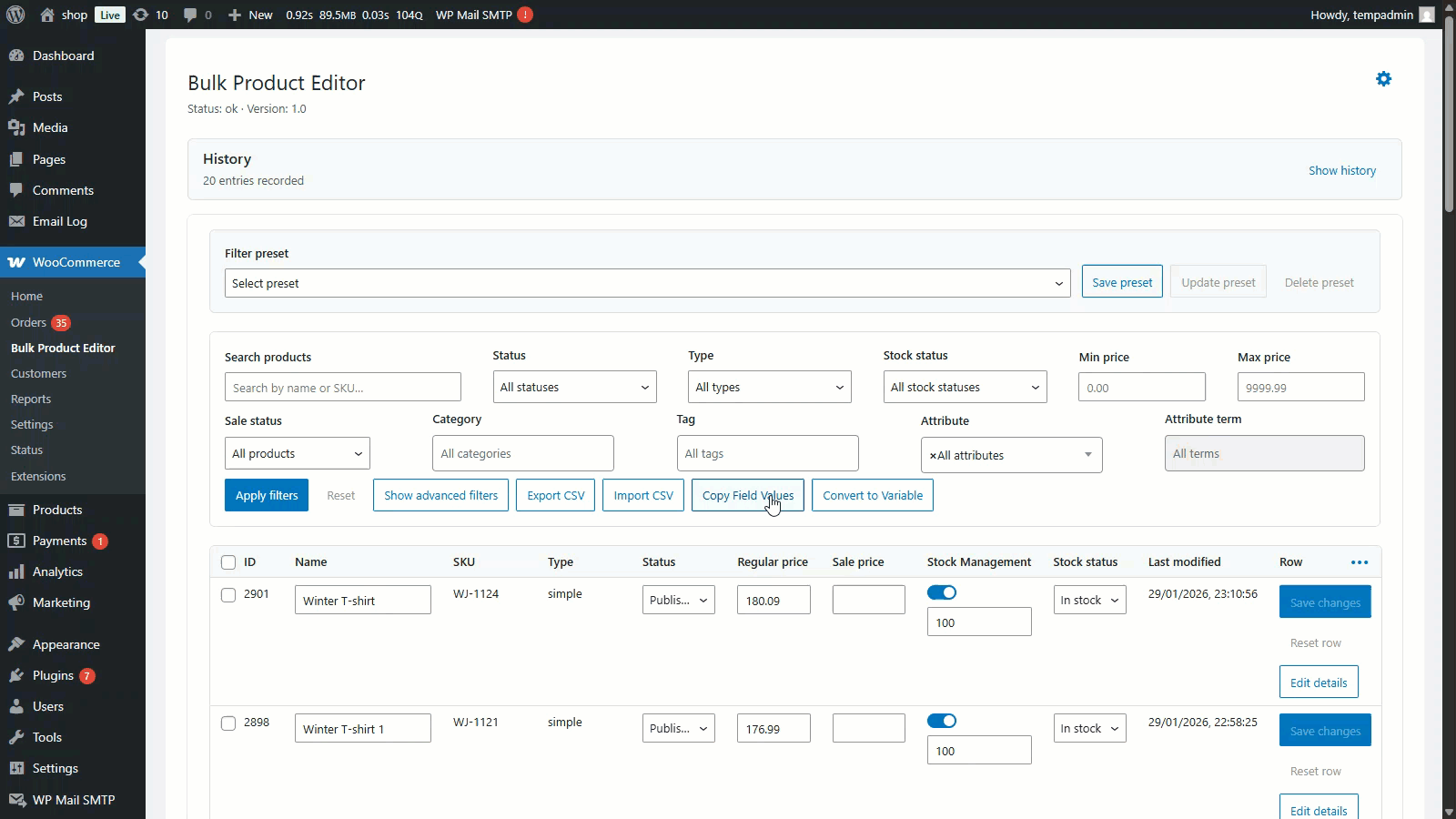Image resolution: width=1456 pixels, height=819 pixels.
Task: Open the column options three-dots icon
Action: (x=1360, y=562)
